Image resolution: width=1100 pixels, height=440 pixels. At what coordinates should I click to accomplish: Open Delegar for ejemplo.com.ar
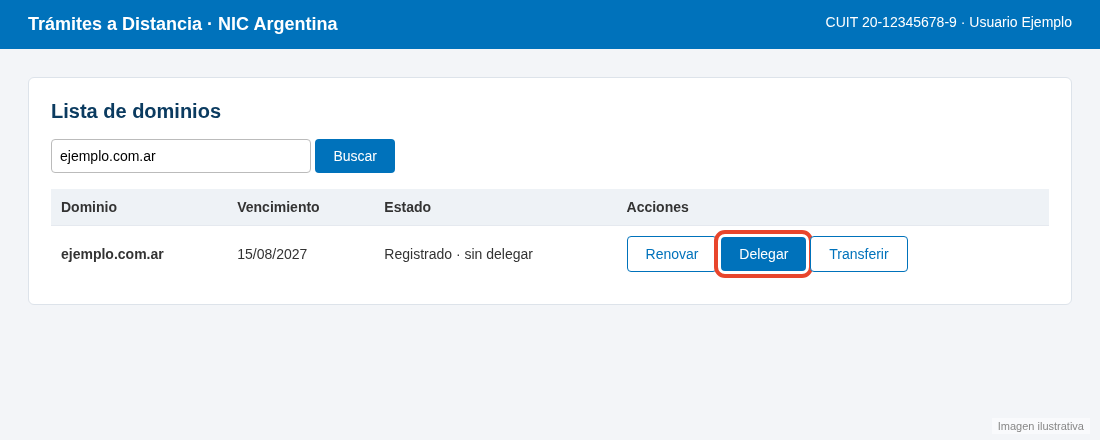[763, 254]
